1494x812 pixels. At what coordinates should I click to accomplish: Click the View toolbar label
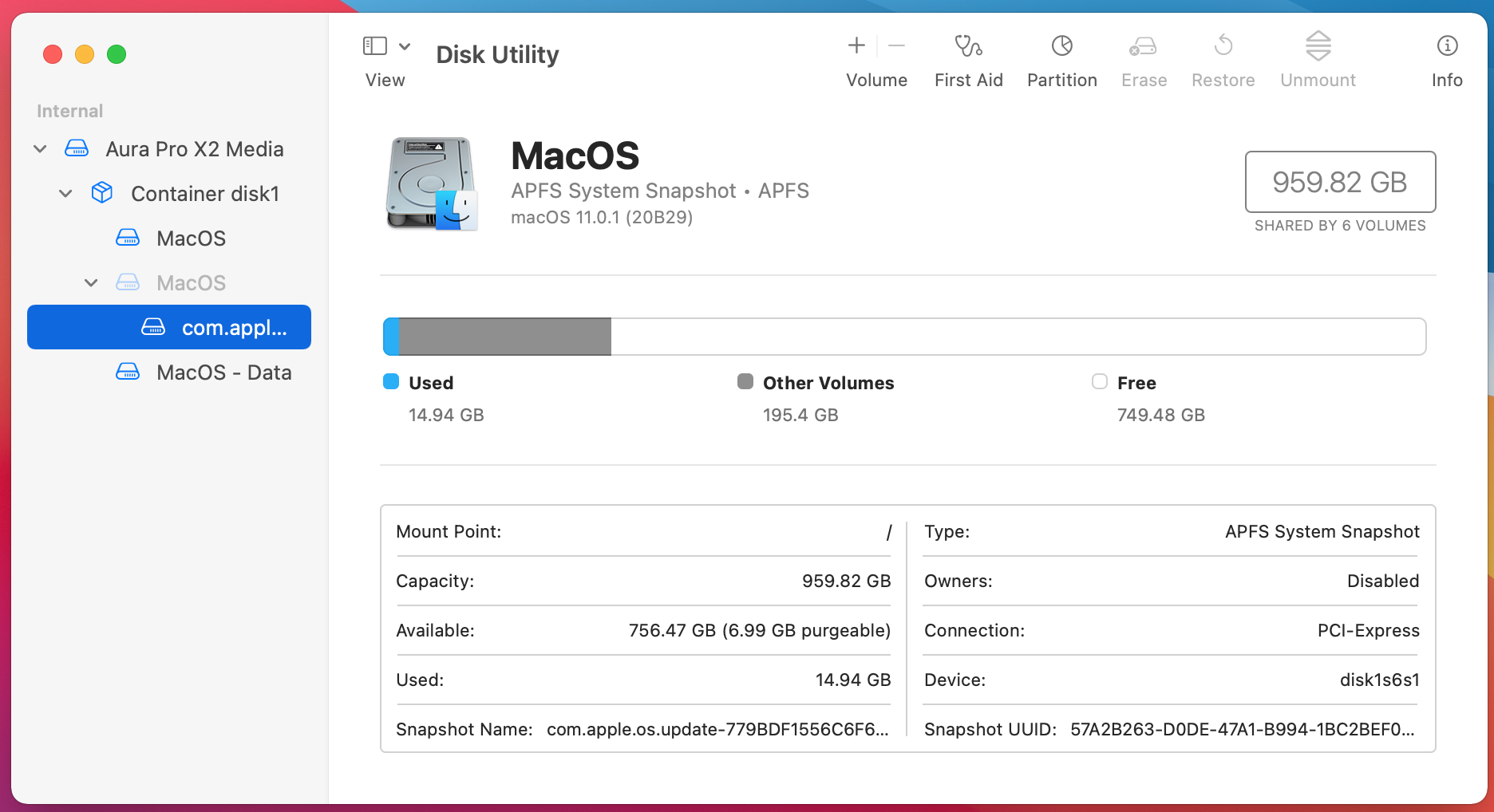click(x=385, y=80)
